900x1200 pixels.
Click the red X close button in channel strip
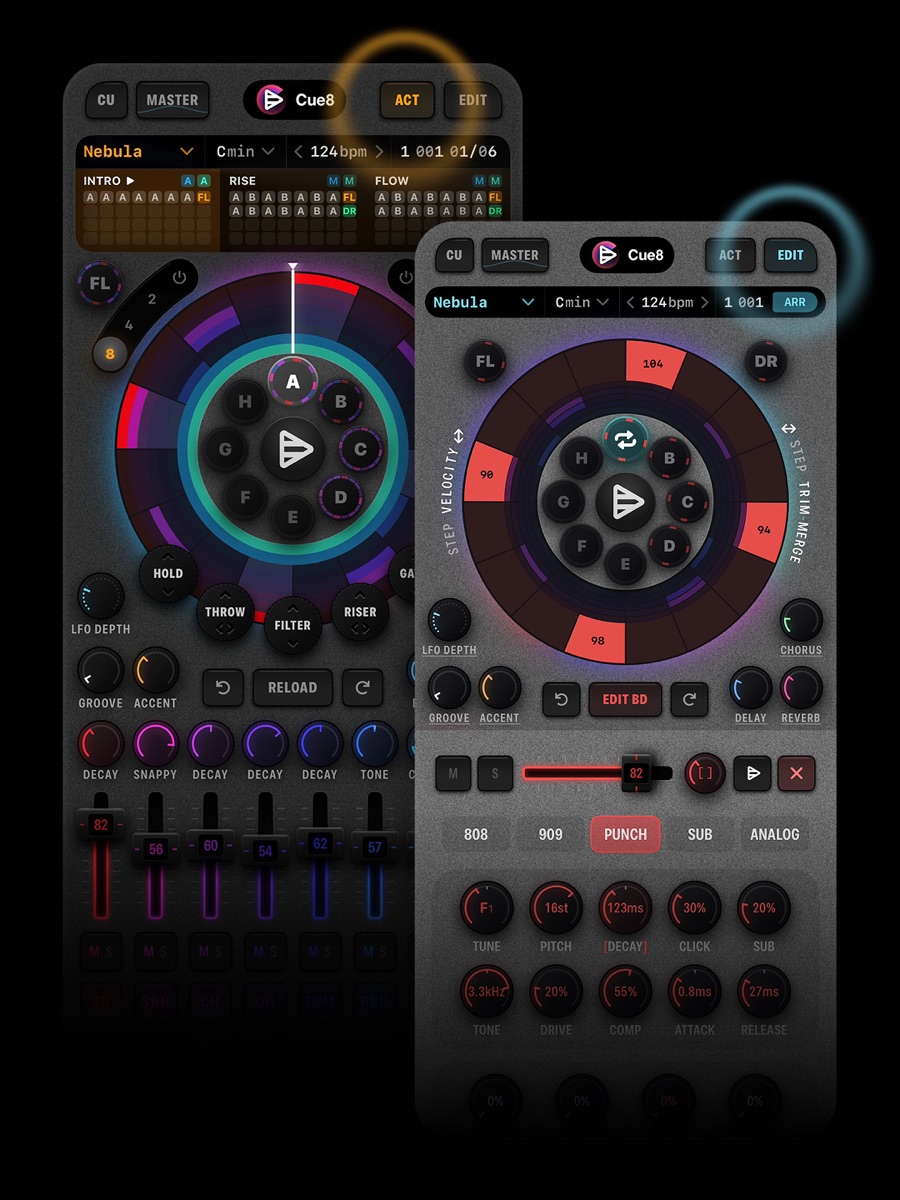(x=797, y=773)
